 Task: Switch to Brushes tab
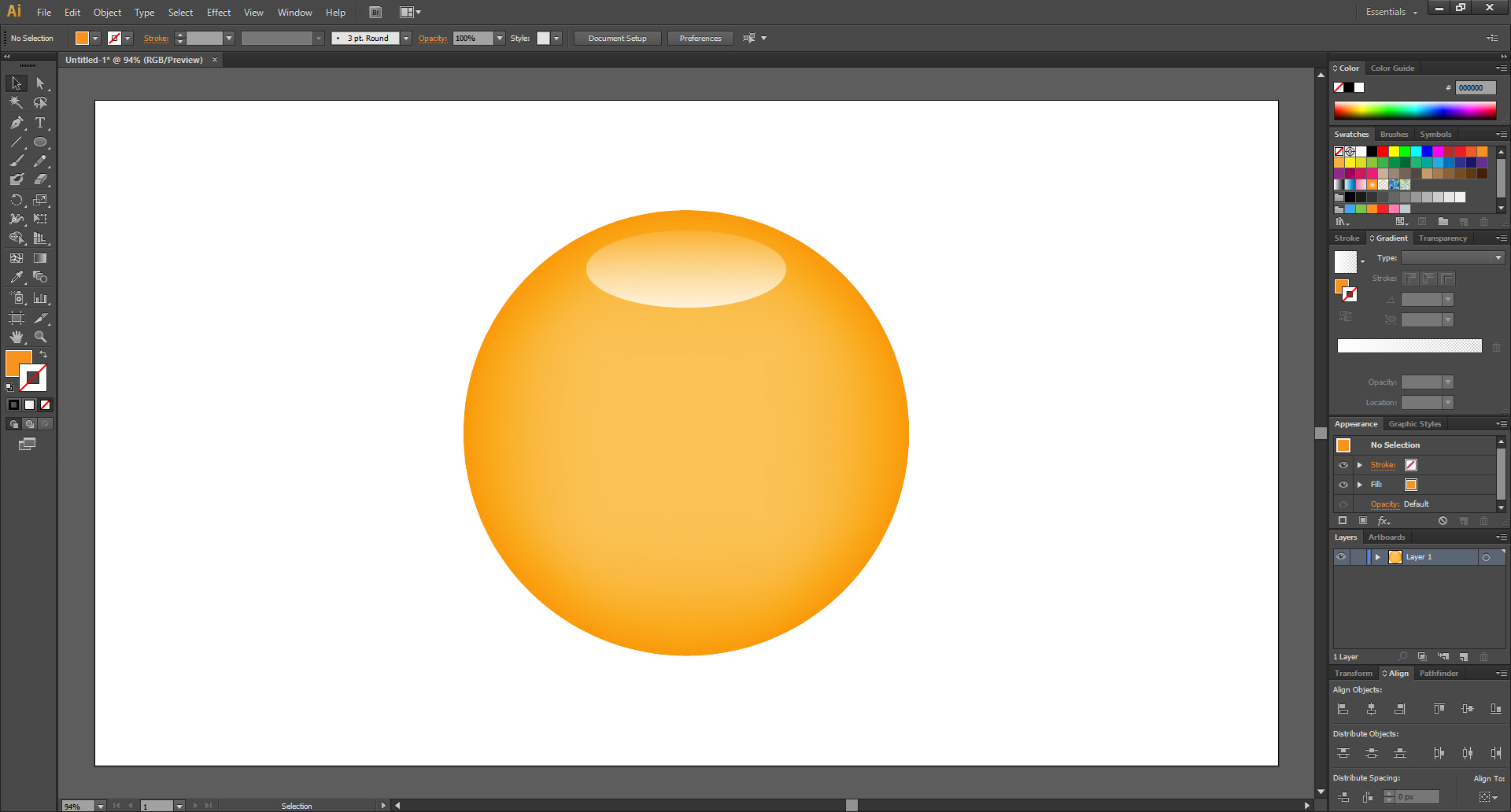pyautogui.click(x=1394, y=135)
